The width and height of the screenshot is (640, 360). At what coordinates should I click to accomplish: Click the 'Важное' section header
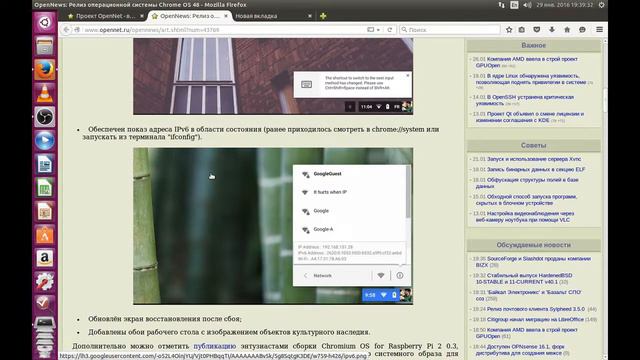533,45
